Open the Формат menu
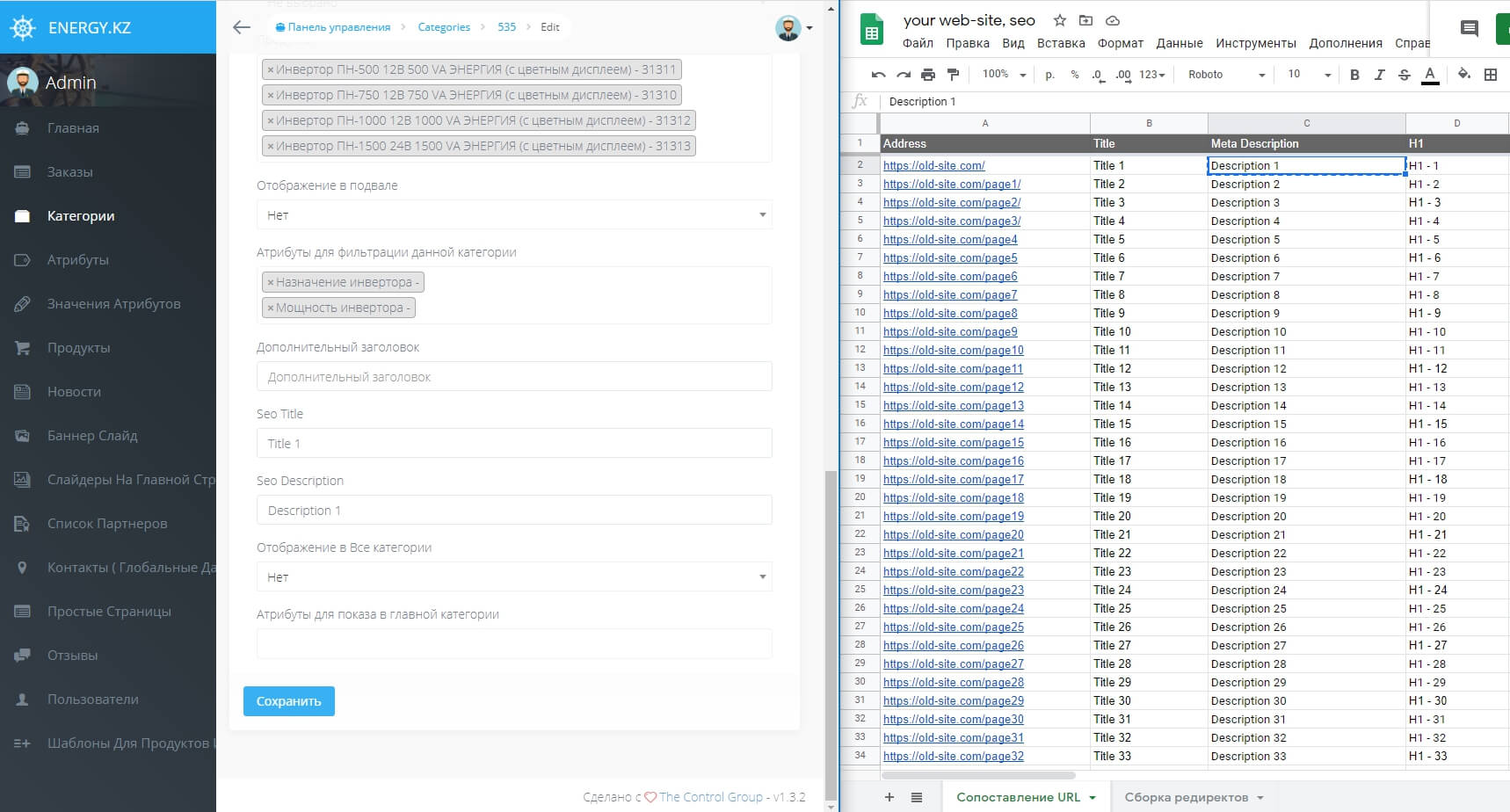The image size is (1510, 812). point(1120,43)
